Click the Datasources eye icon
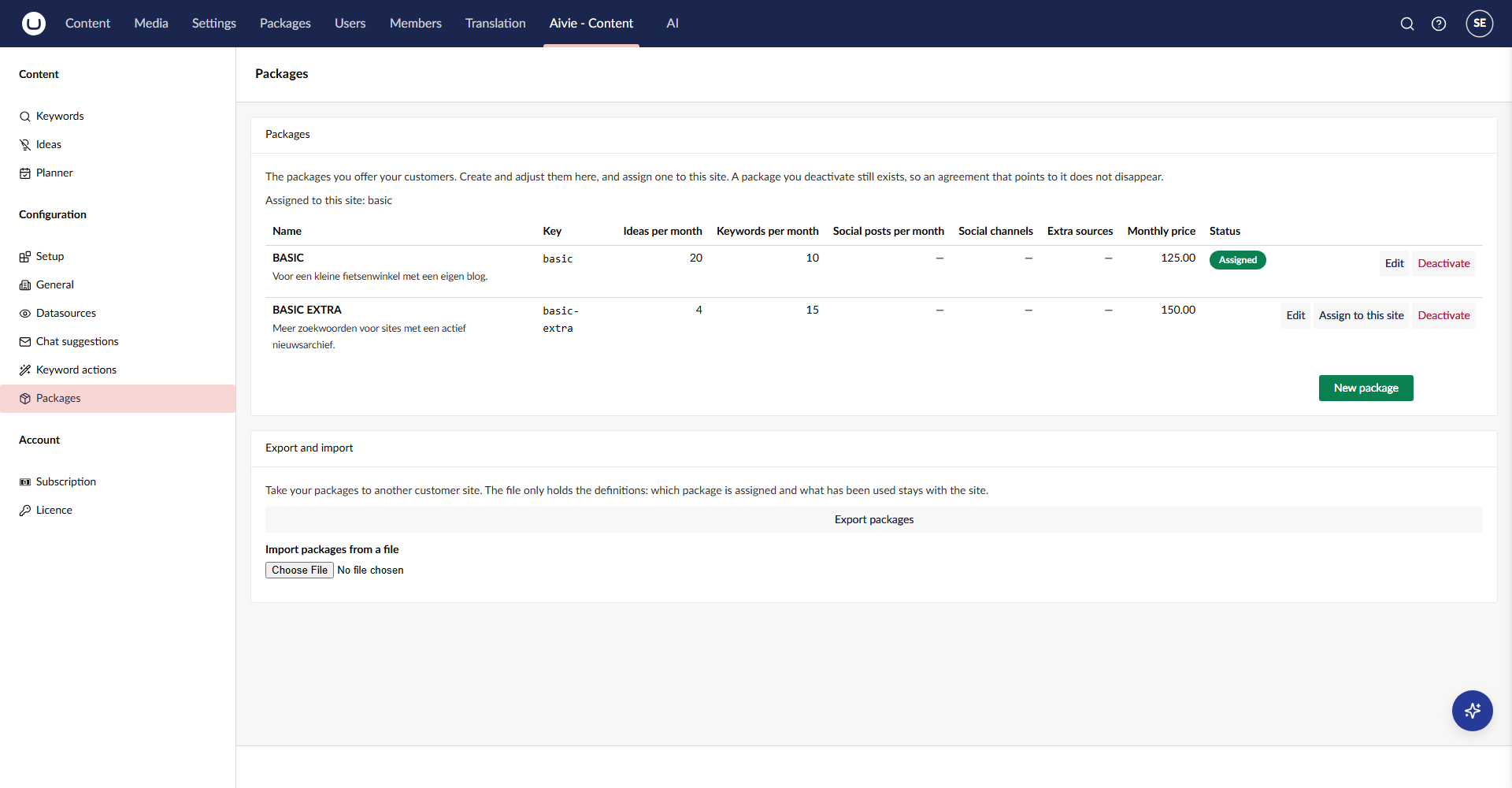1512x788 pixels. [x=25, y=314]
